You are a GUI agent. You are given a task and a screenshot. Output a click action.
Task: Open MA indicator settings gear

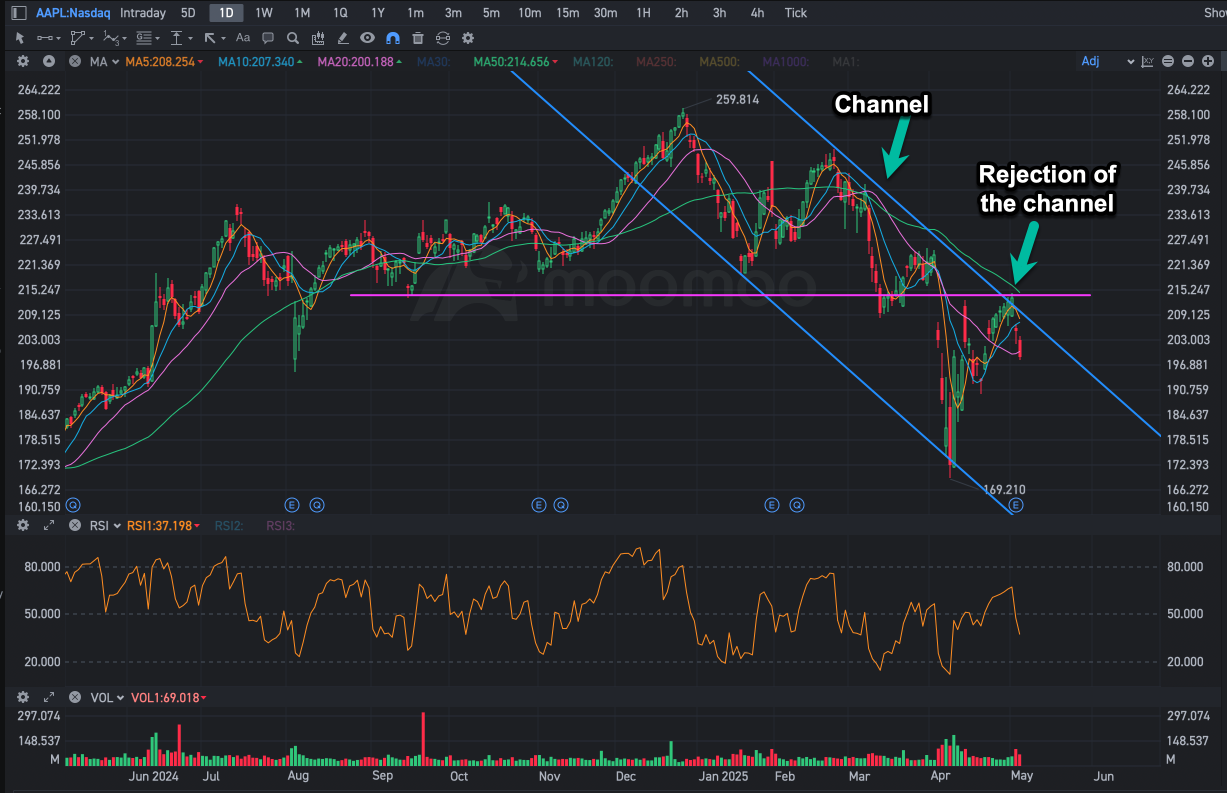[x=23, y=62]
